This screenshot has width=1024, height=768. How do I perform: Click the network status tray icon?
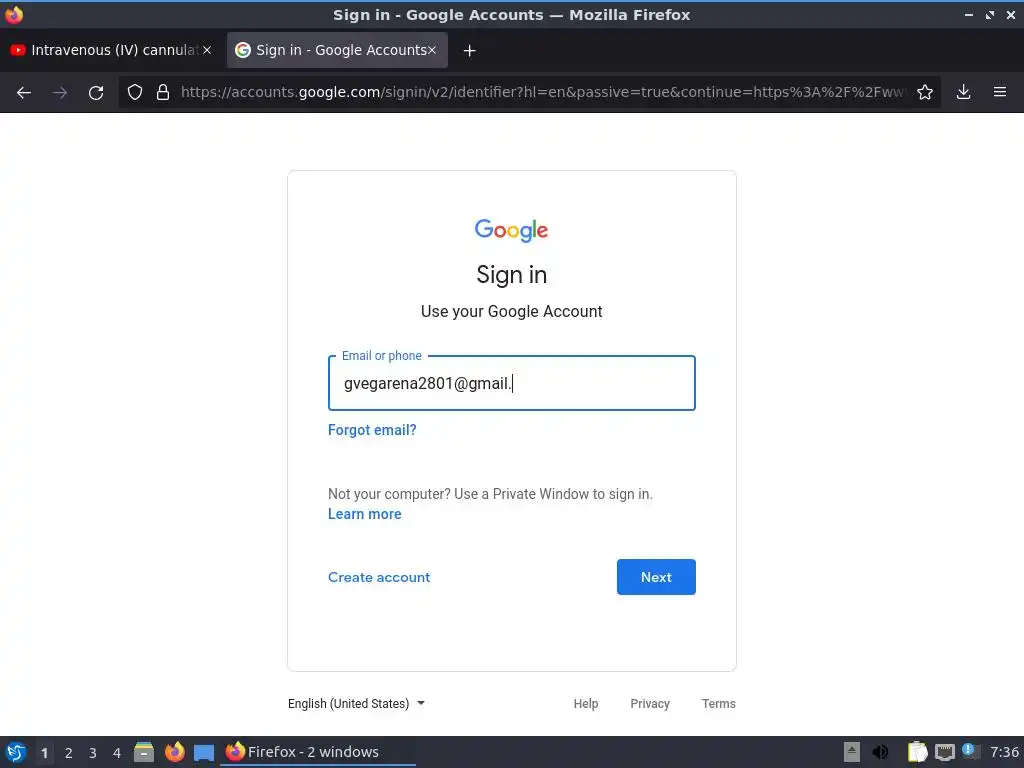point(944,752)
